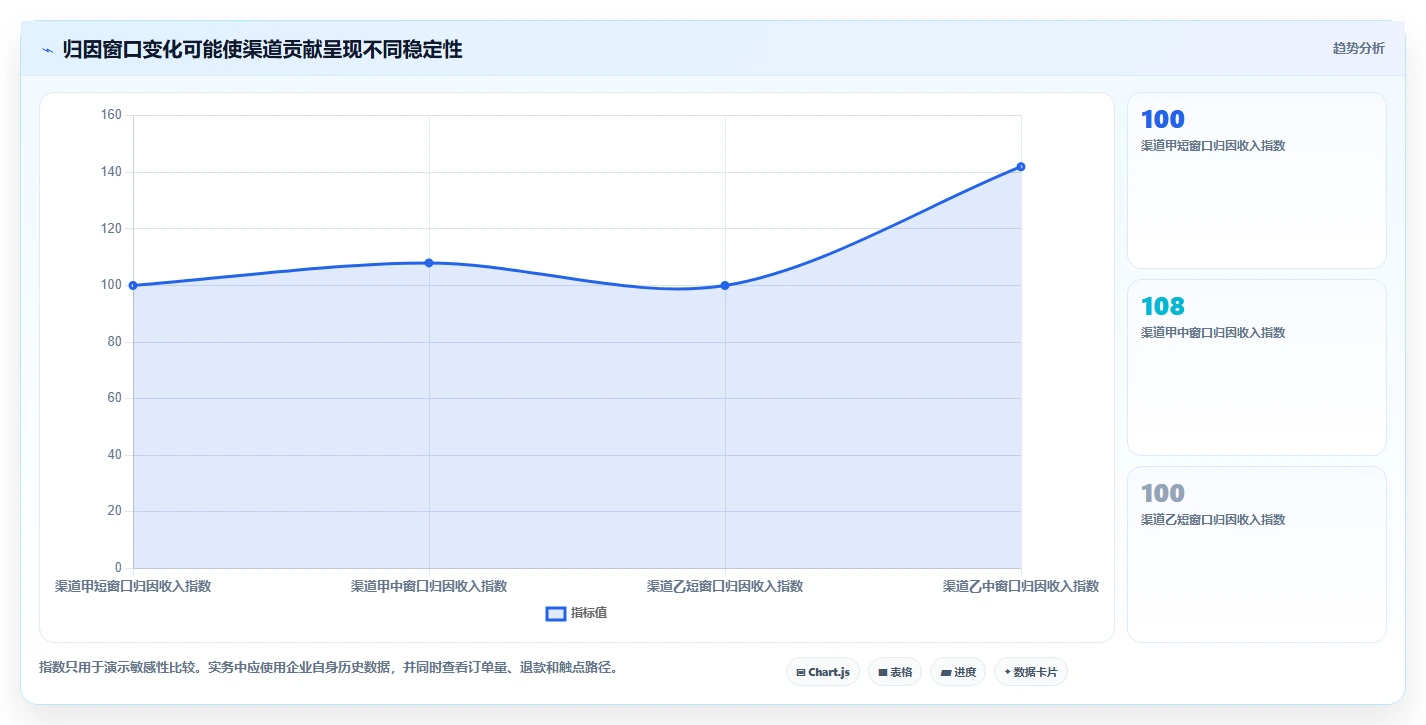Click the data point for 渠道乙短窗口归因收入指数
The image size is (1426, 725).
725,285
